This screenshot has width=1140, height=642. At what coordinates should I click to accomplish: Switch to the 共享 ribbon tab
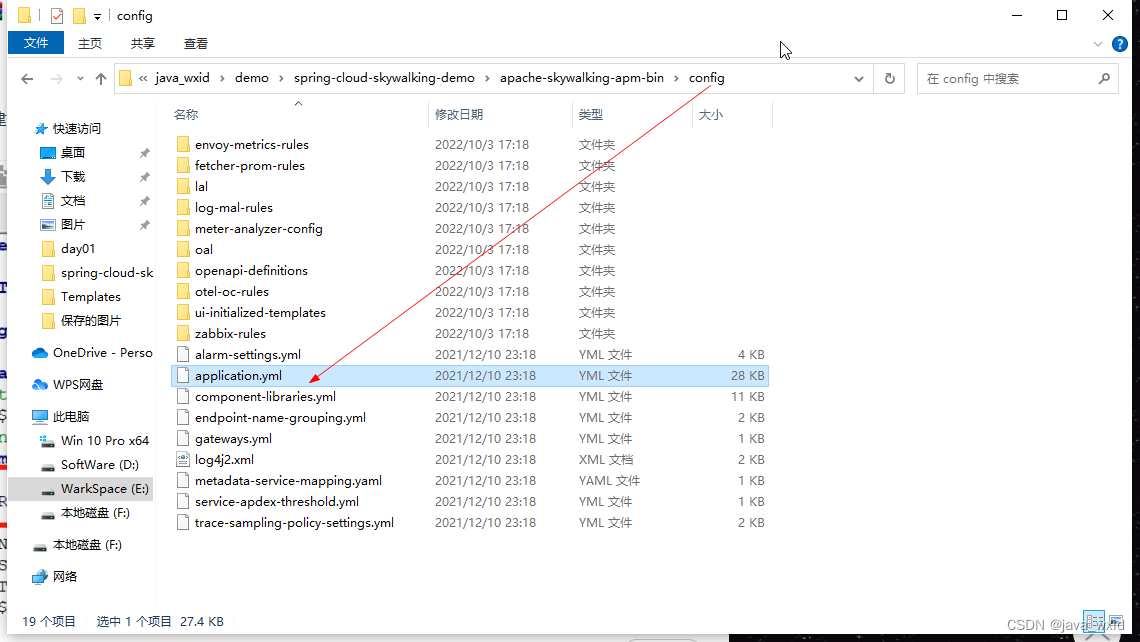142,44
